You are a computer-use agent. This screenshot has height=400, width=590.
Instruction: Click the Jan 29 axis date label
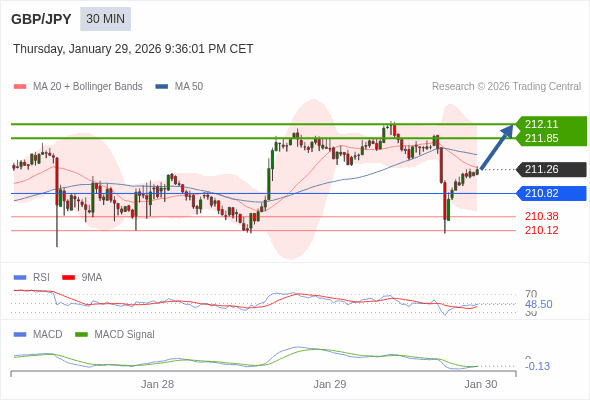(330, 384)
